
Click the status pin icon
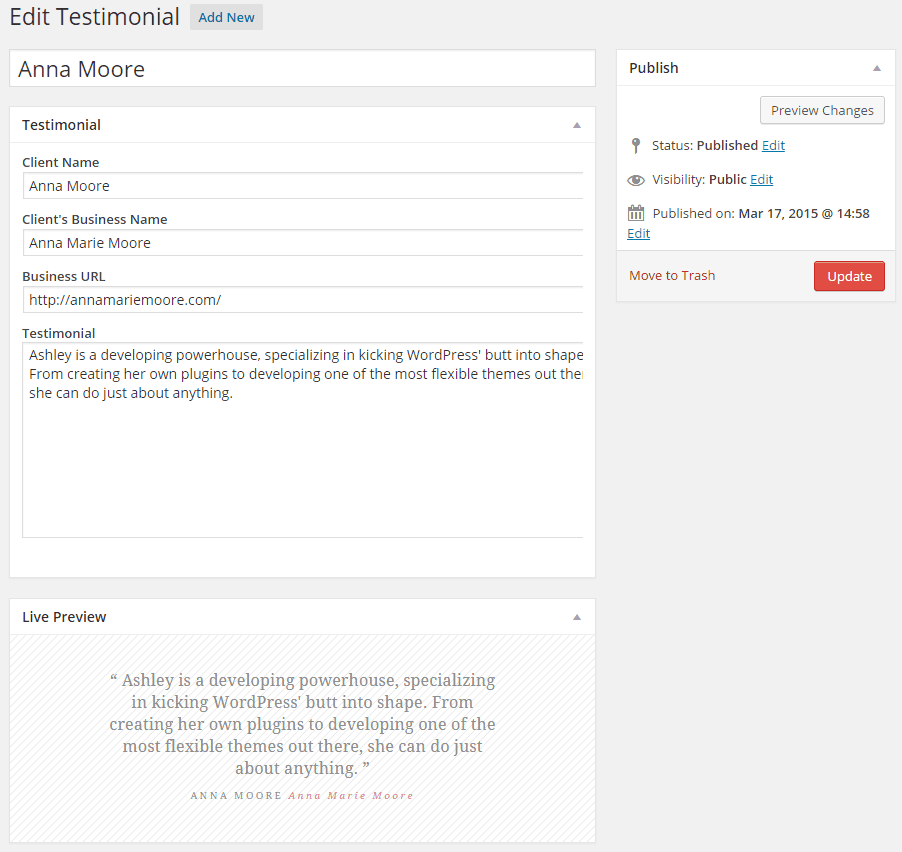pos(635,146)
